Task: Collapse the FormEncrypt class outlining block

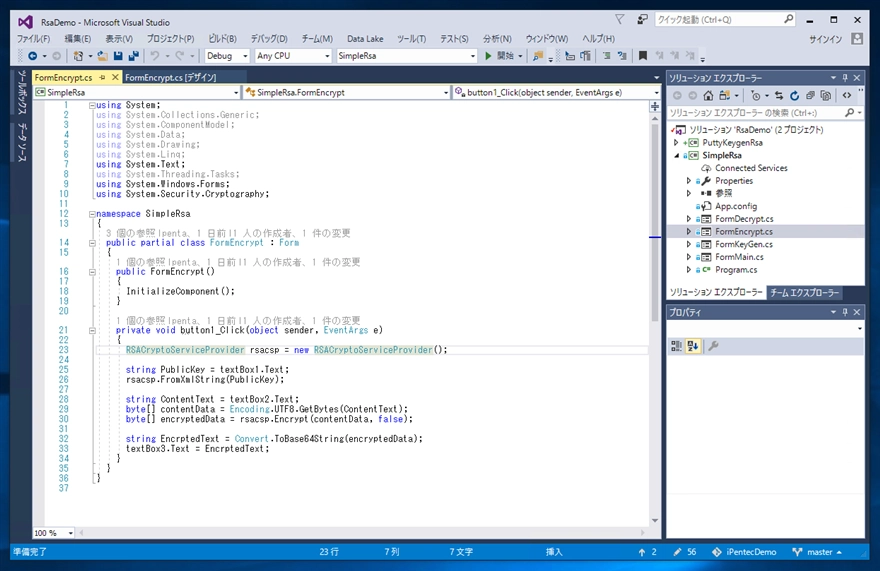Action: tap(92, 243)
